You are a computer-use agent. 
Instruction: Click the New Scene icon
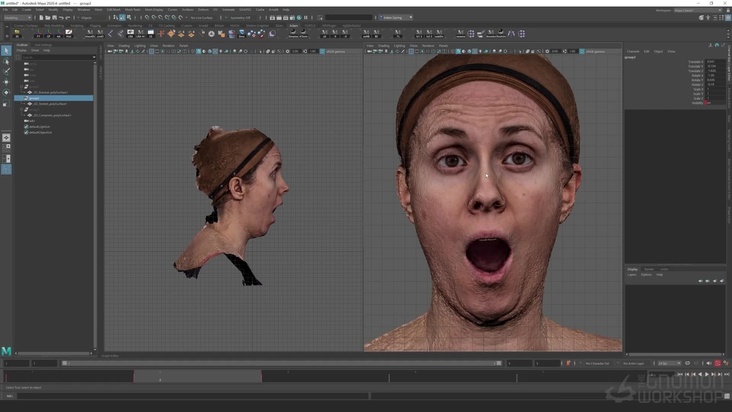click(41, 18)
